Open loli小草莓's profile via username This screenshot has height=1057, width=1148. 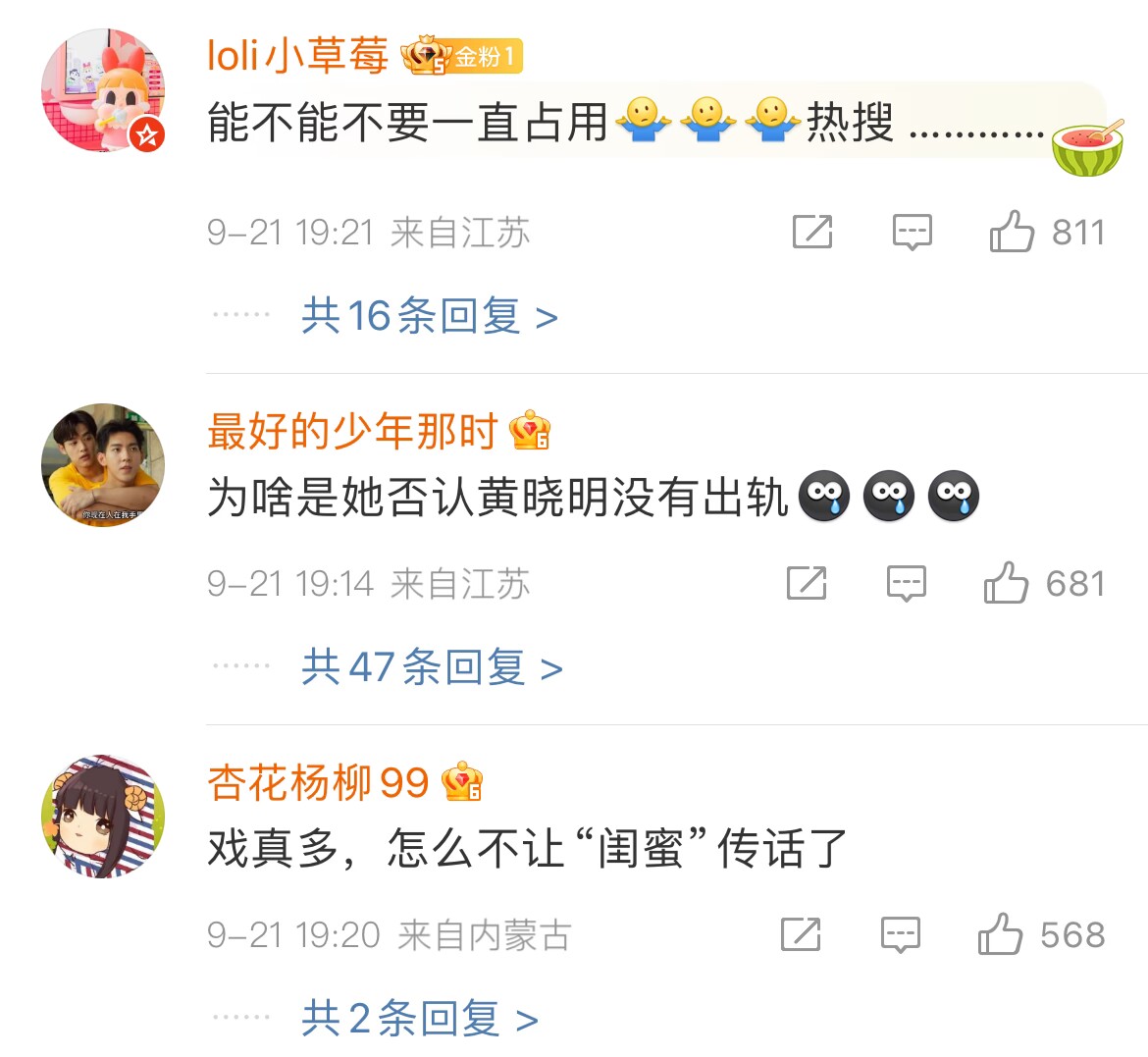point(297,56)
